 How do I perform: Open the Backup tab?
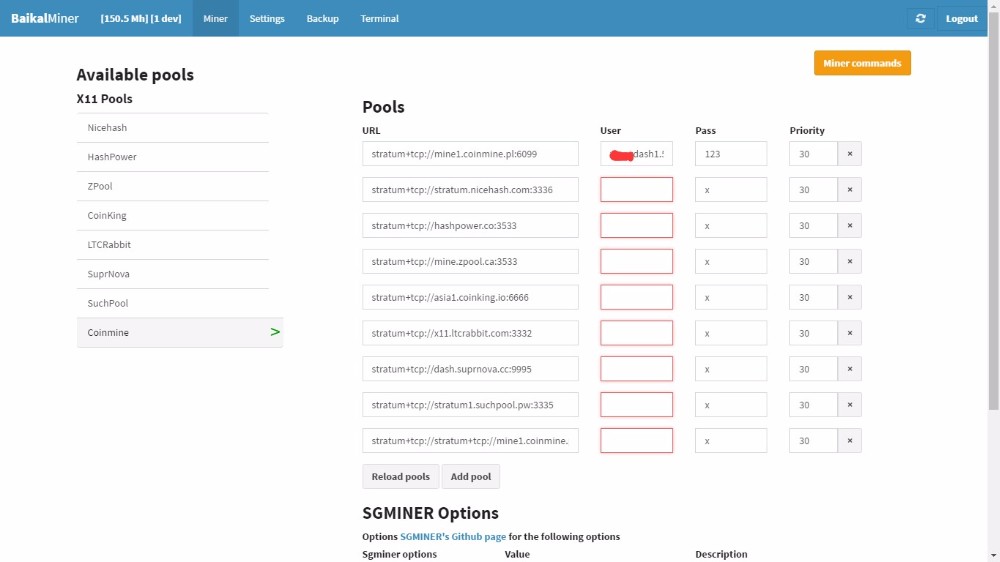tap(322, 18)
